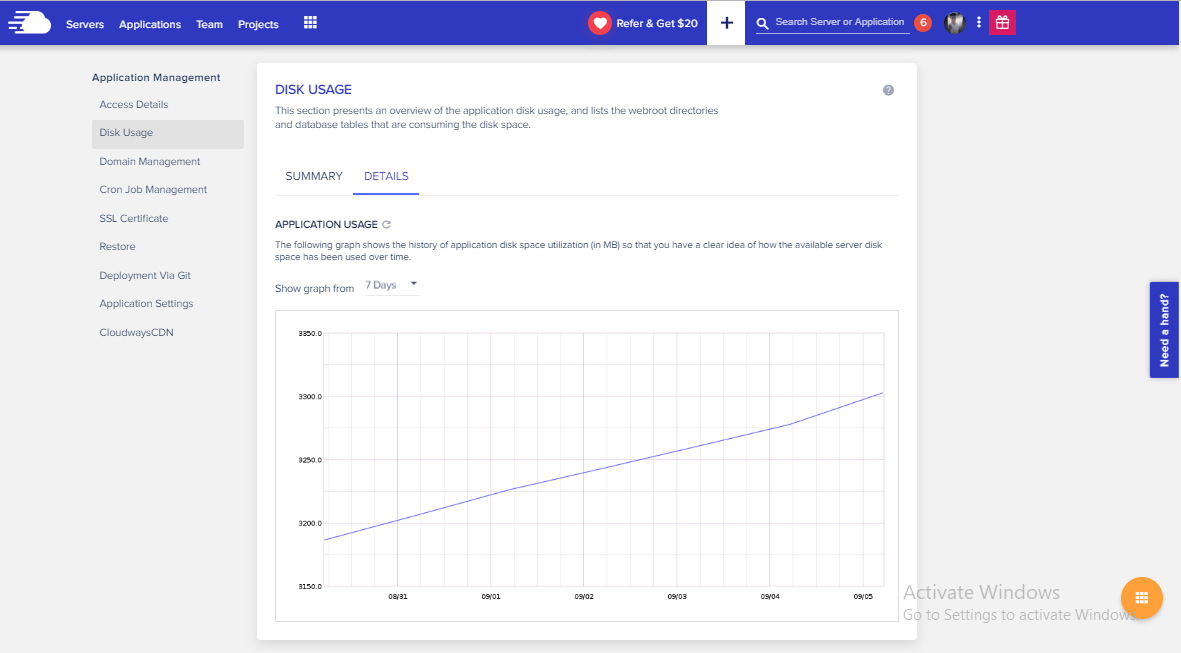Open the 7 Days graph period dropdown

point(390,284)
